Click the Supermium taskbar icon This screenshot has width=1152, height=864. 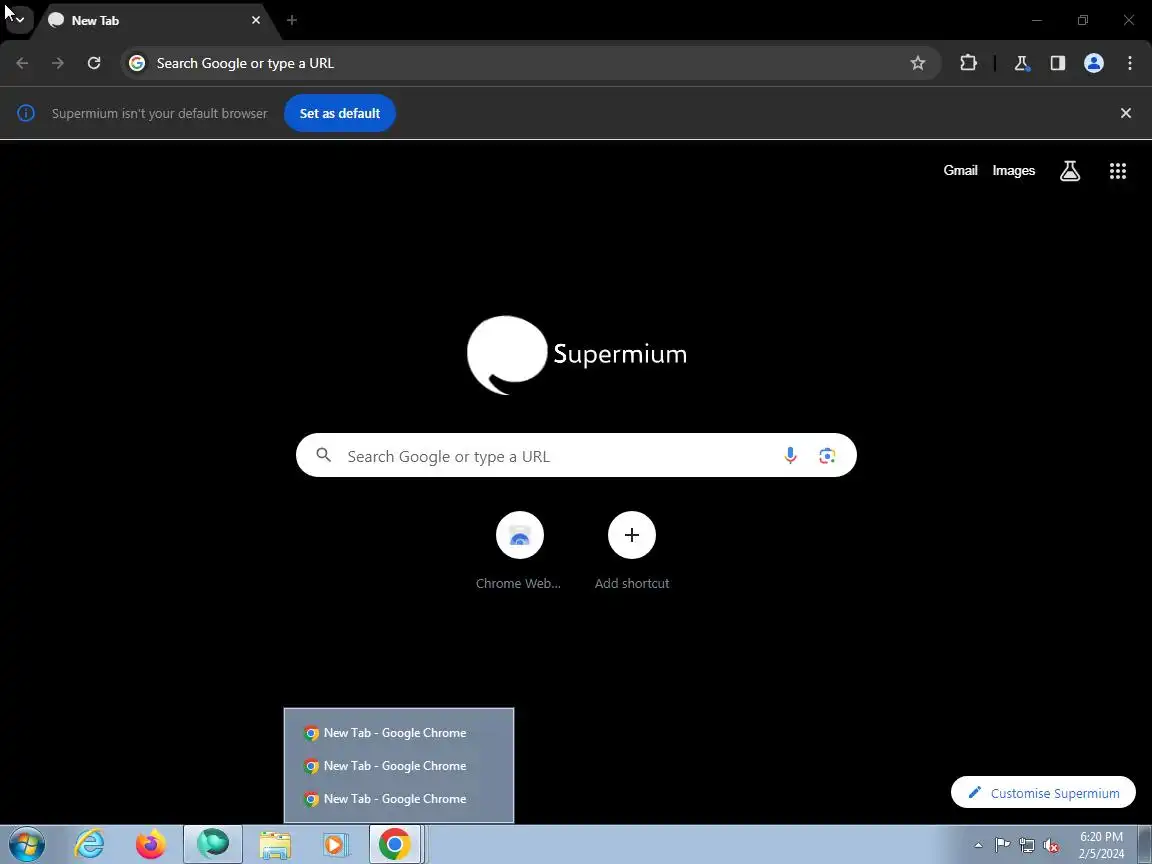tap(213, 845)
